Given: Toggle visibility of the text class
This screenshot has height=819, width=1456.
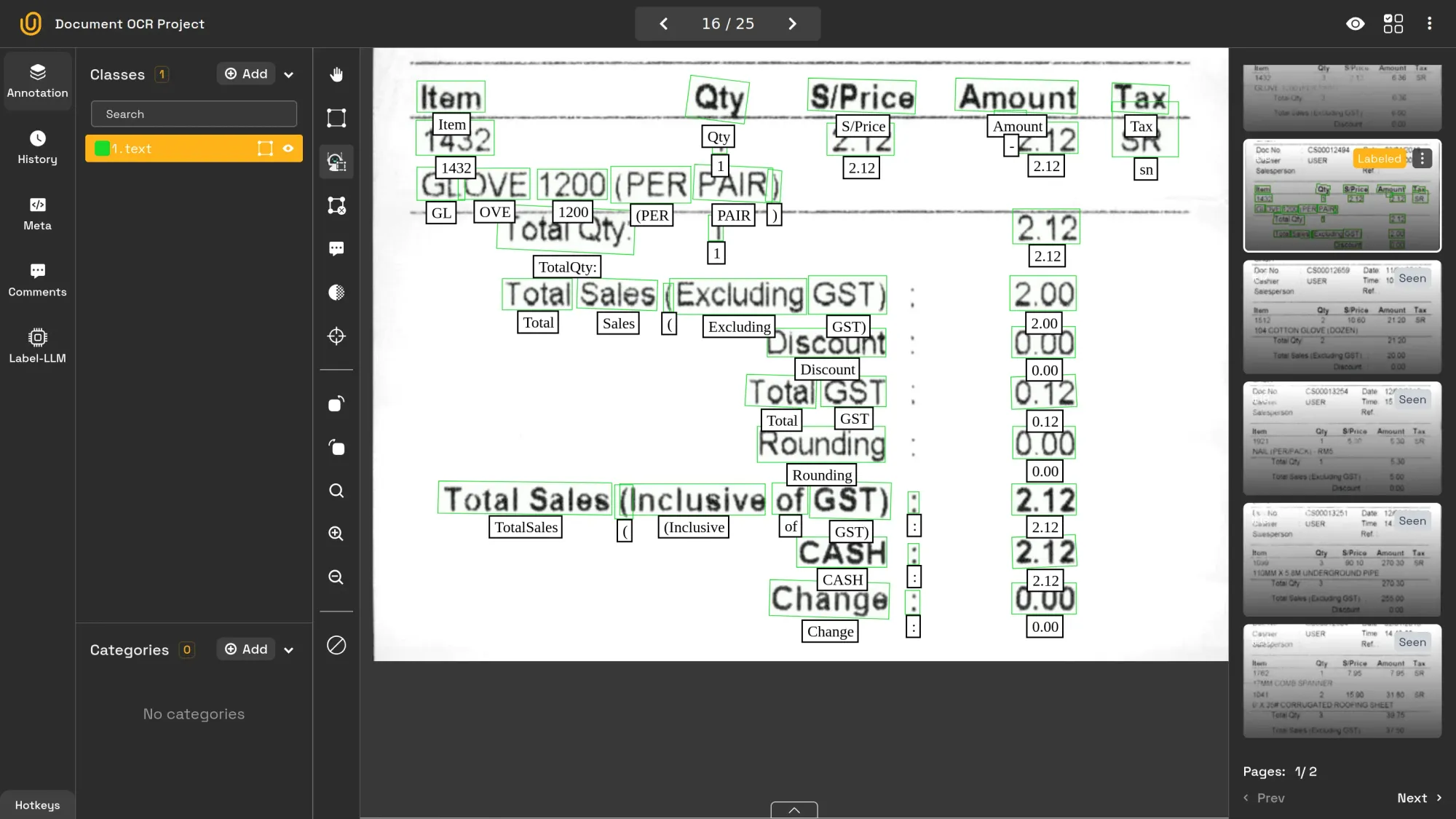Looking at the screenshot, I should 288,149.
